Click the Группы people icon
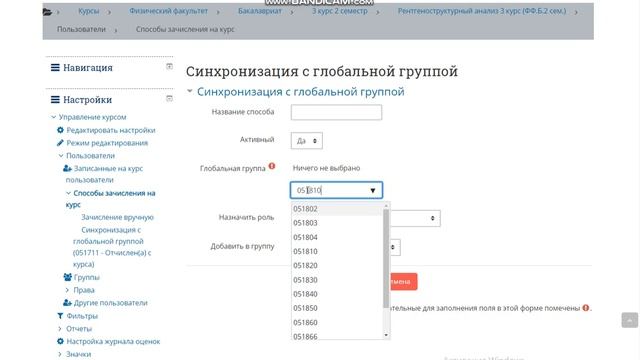The width and height of the screenshot is (640, 360). (x=68, y=277)
